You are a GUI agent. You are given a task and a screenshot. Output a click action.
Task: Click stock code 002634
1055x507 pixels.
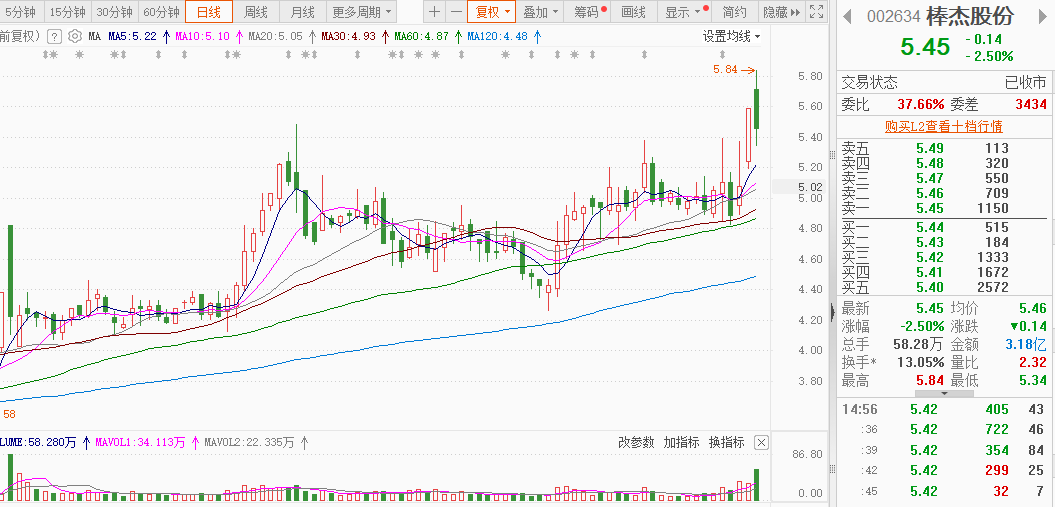coord(894,16)
